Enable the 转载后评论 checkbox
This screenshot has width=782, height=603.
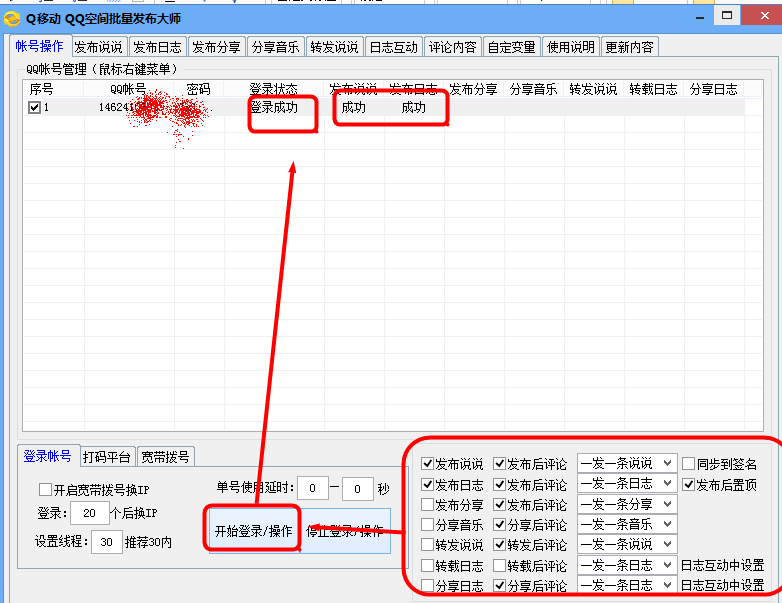point(499,565)
